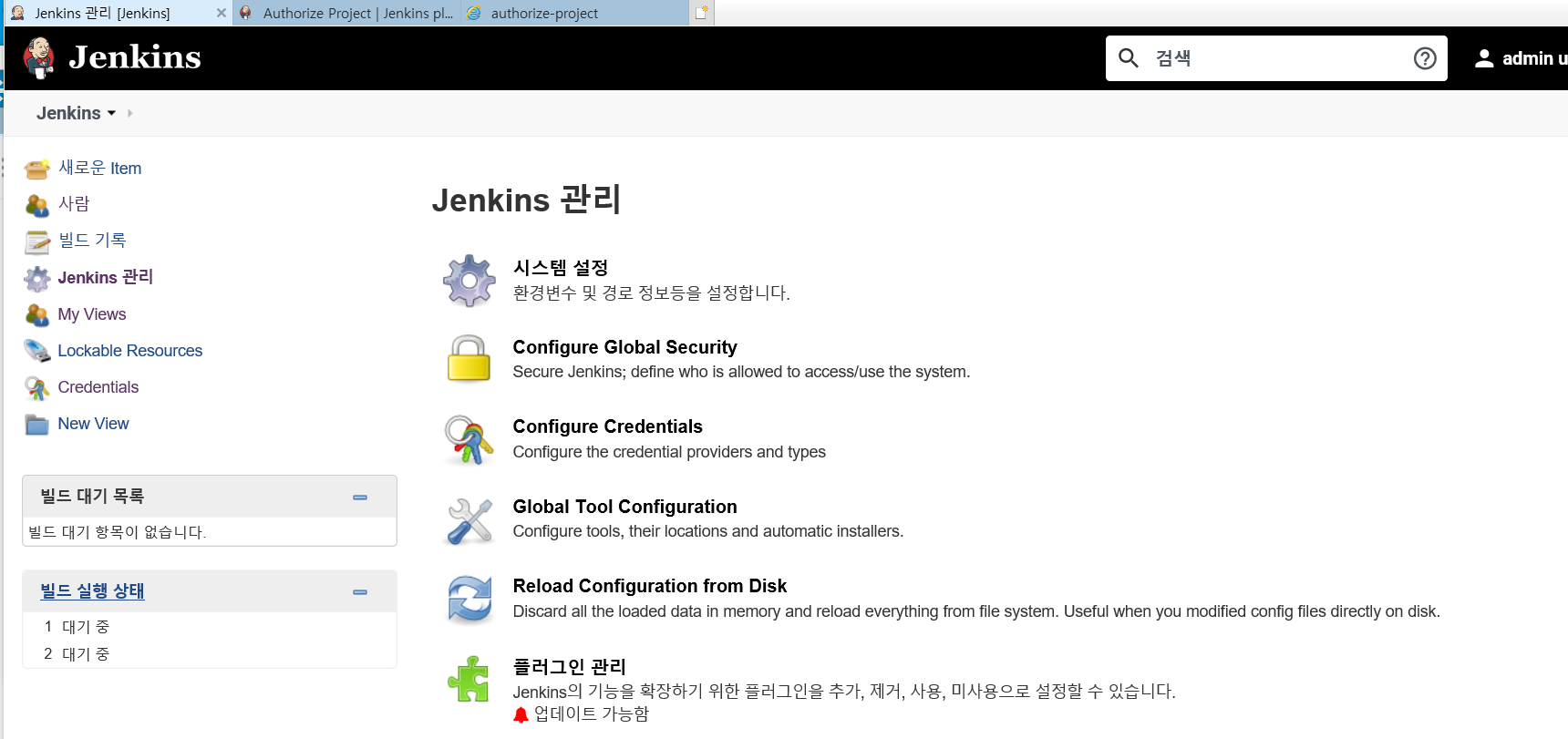This screenshot has width=1568, height=739.
Task: Open the New View sidebar link
Action: [x=94, y=424]
